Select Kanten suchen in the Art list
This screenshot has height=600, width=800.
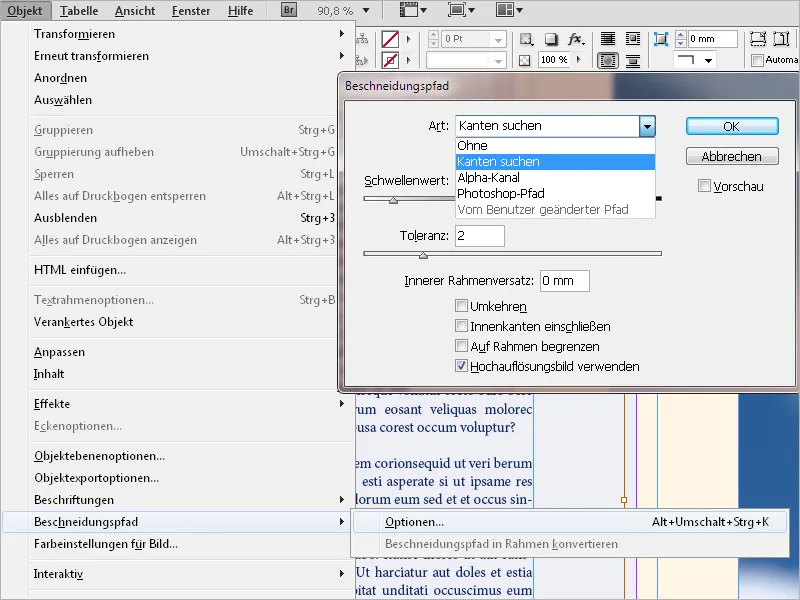[555, 162]
